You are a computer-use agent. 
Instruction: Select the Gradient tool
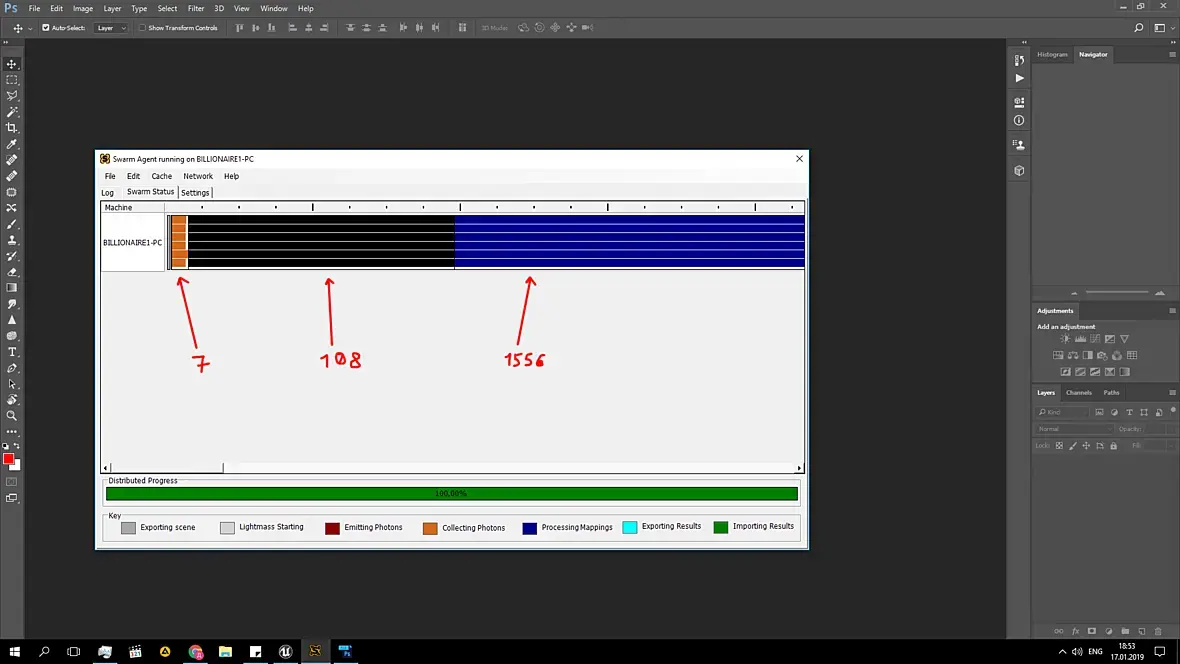pos(12,288)
